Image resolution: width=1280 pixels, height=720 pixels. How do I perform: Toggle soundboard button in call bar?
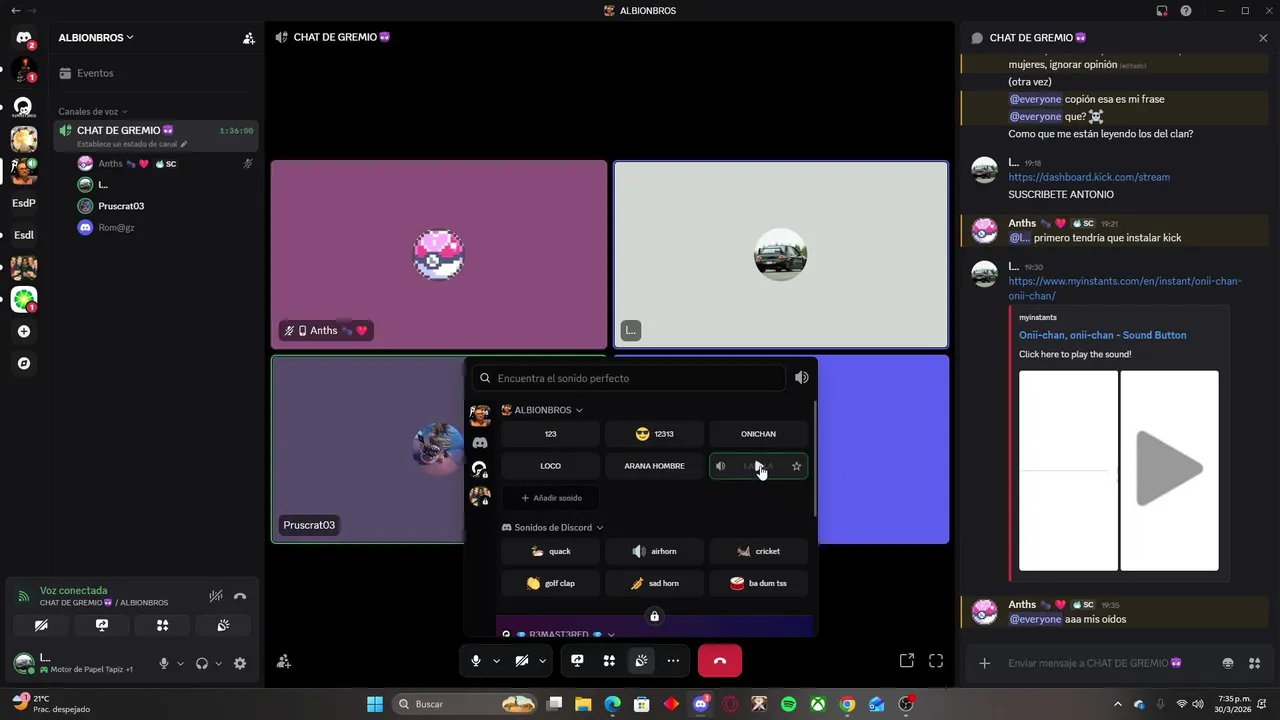pos(641,661)
